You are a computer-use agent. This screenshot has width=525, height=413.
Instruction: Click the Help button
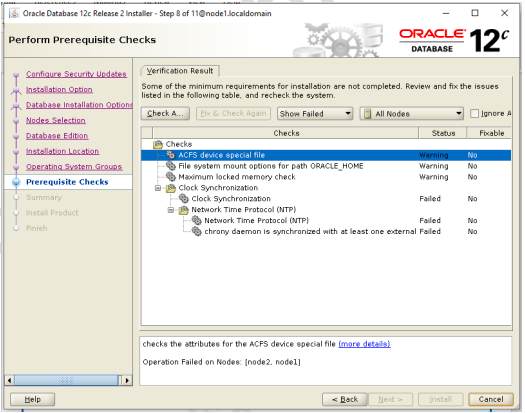(x=32, y=399)
